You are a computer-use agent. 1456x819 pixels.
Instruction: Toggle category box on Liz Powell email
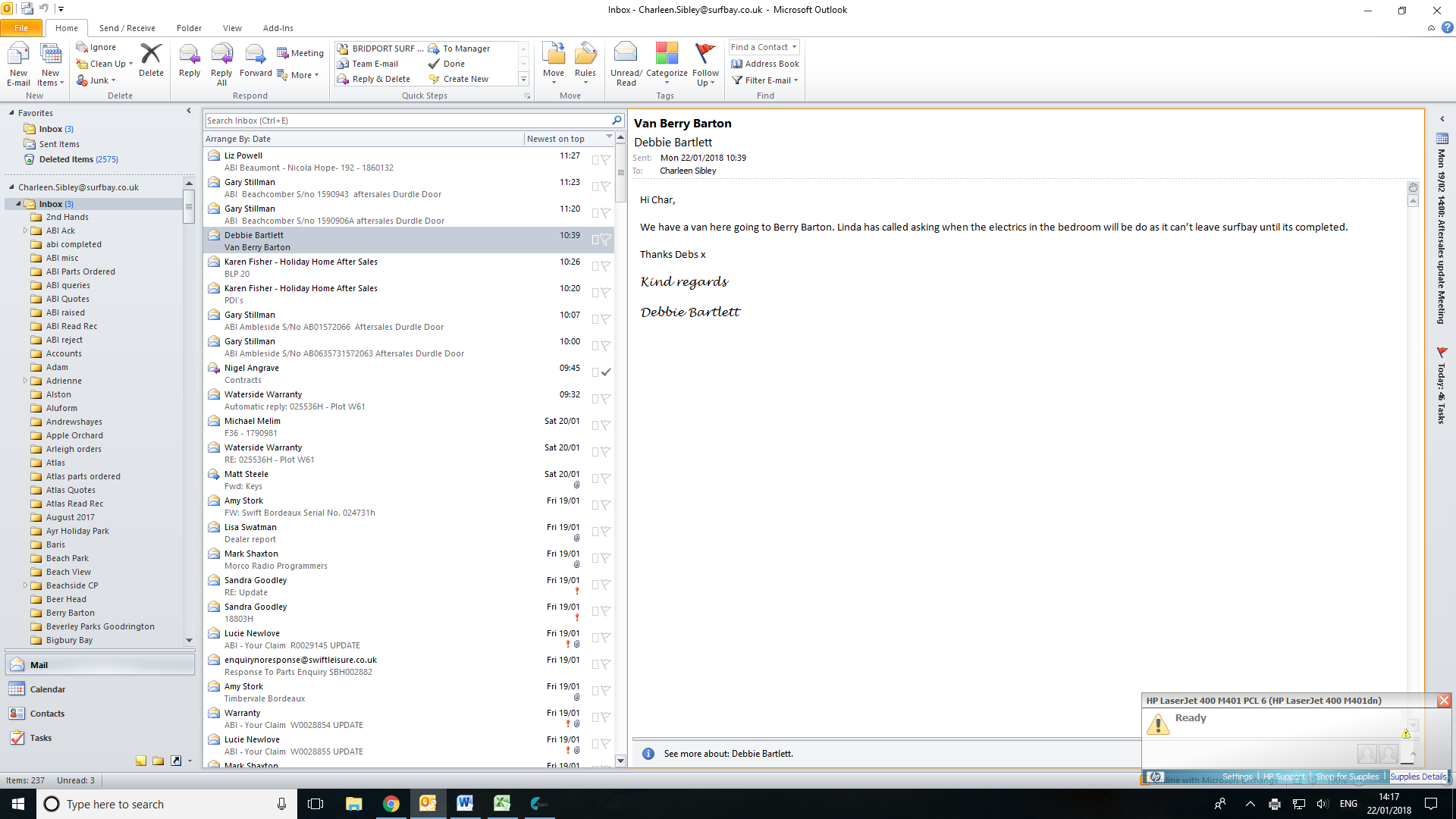pyautogui.click(x=595, y=160)
